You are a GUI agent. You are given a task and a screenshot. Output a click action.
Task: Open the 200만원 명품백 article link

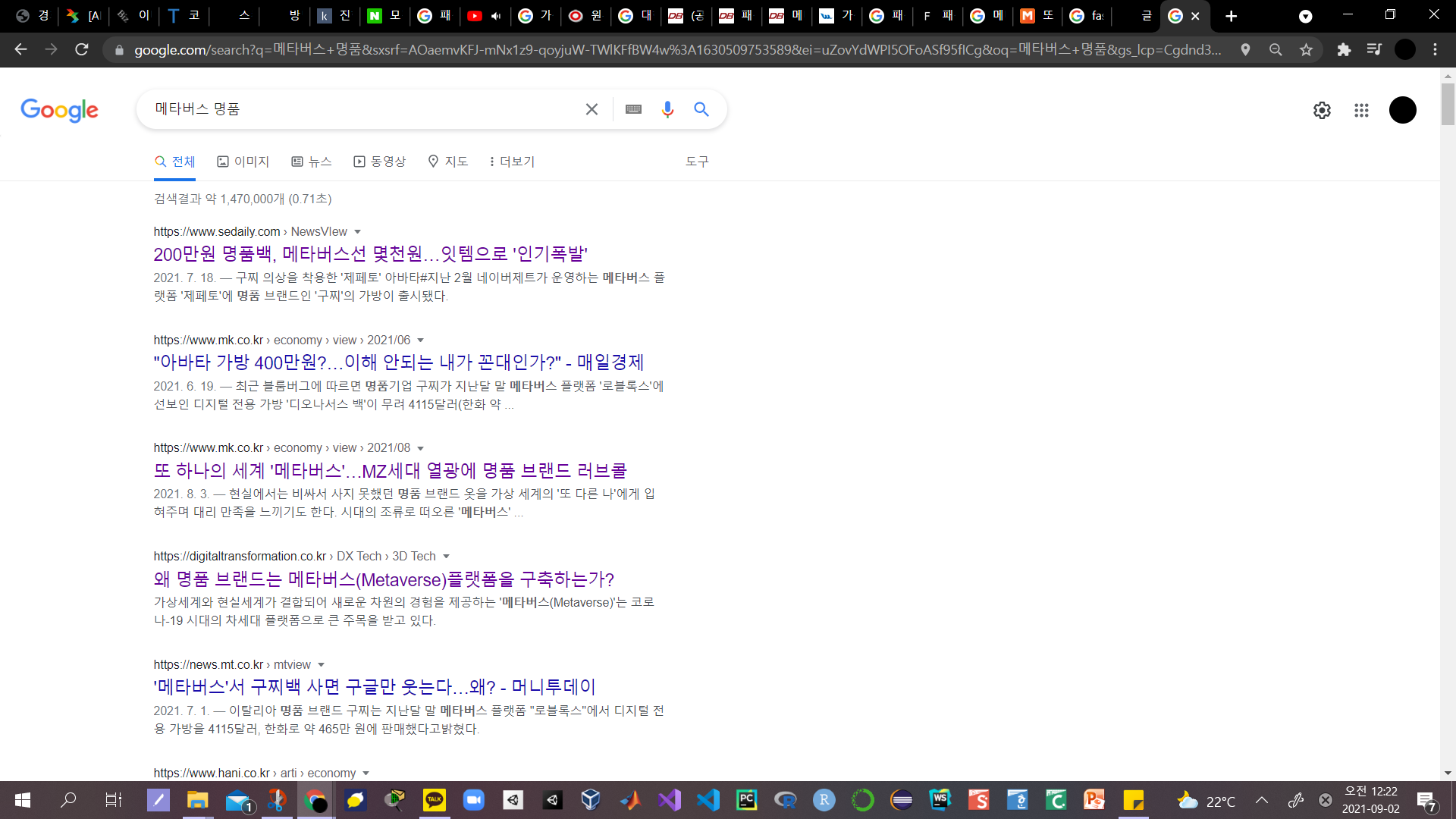tap(370, 254)
